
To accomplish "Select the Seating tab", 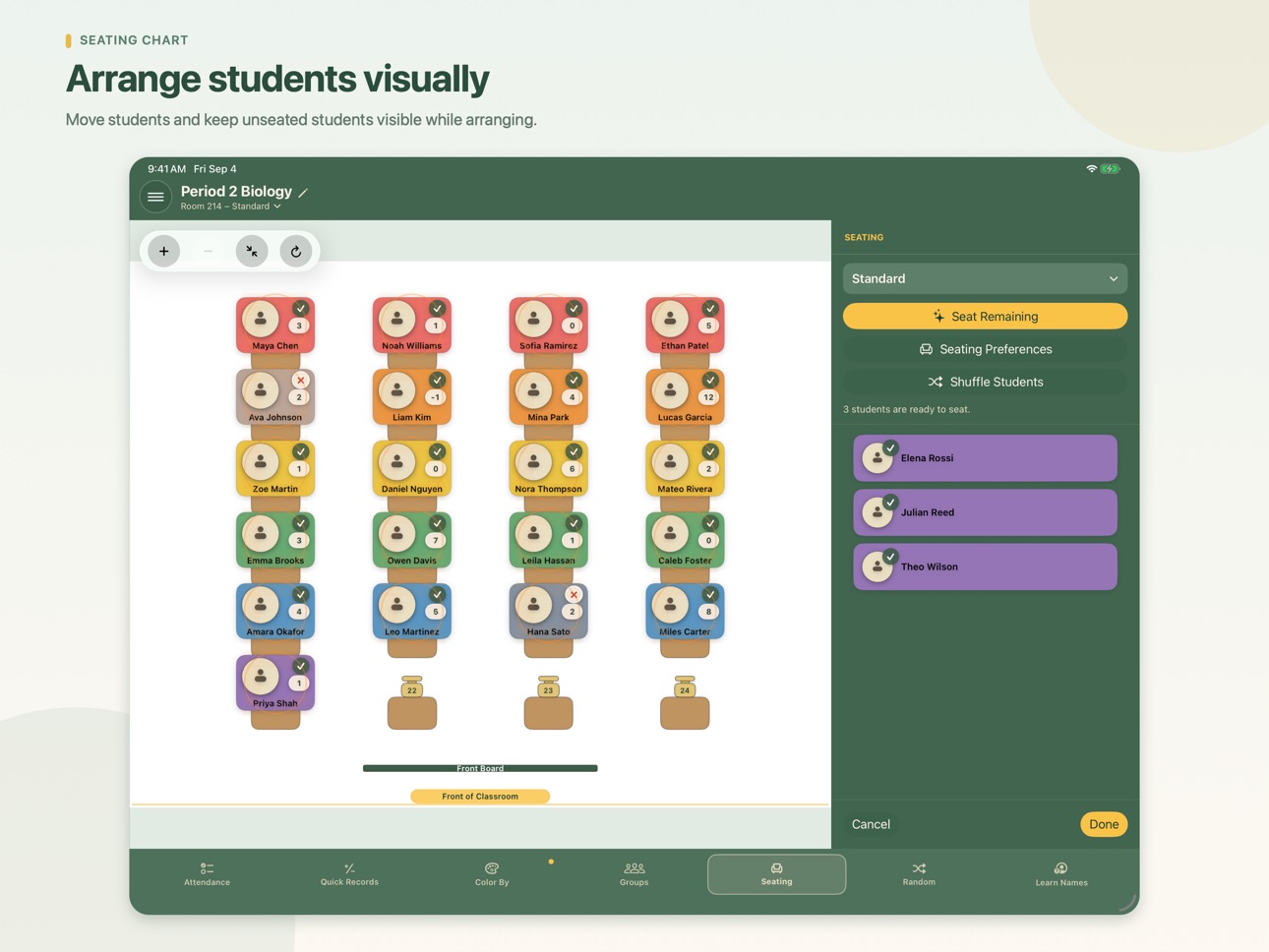I will click(x=776, y=874).
